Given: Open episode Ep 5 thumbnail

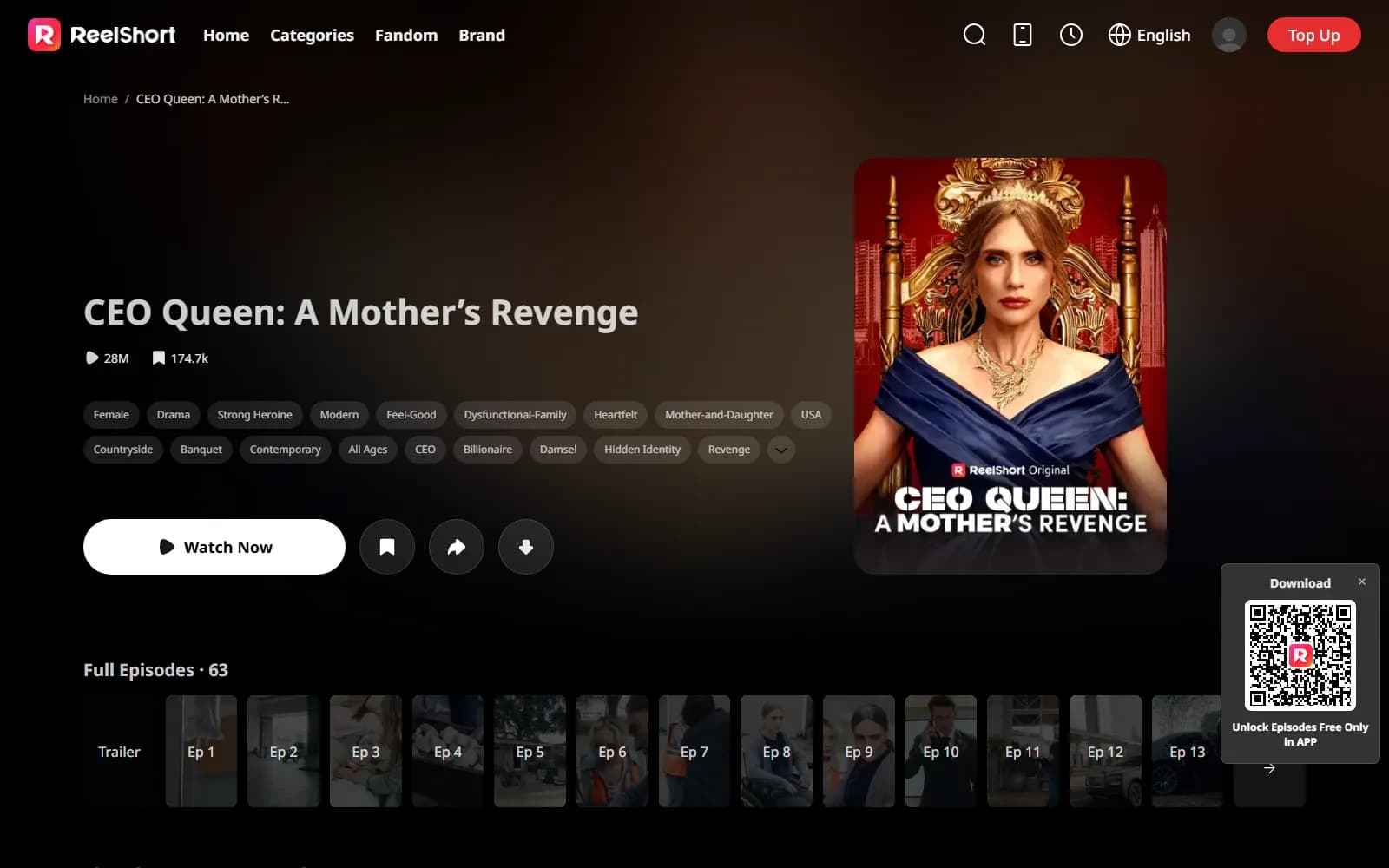Looking at the screenshot, I should pyautogui.click(x=530, y=751).
